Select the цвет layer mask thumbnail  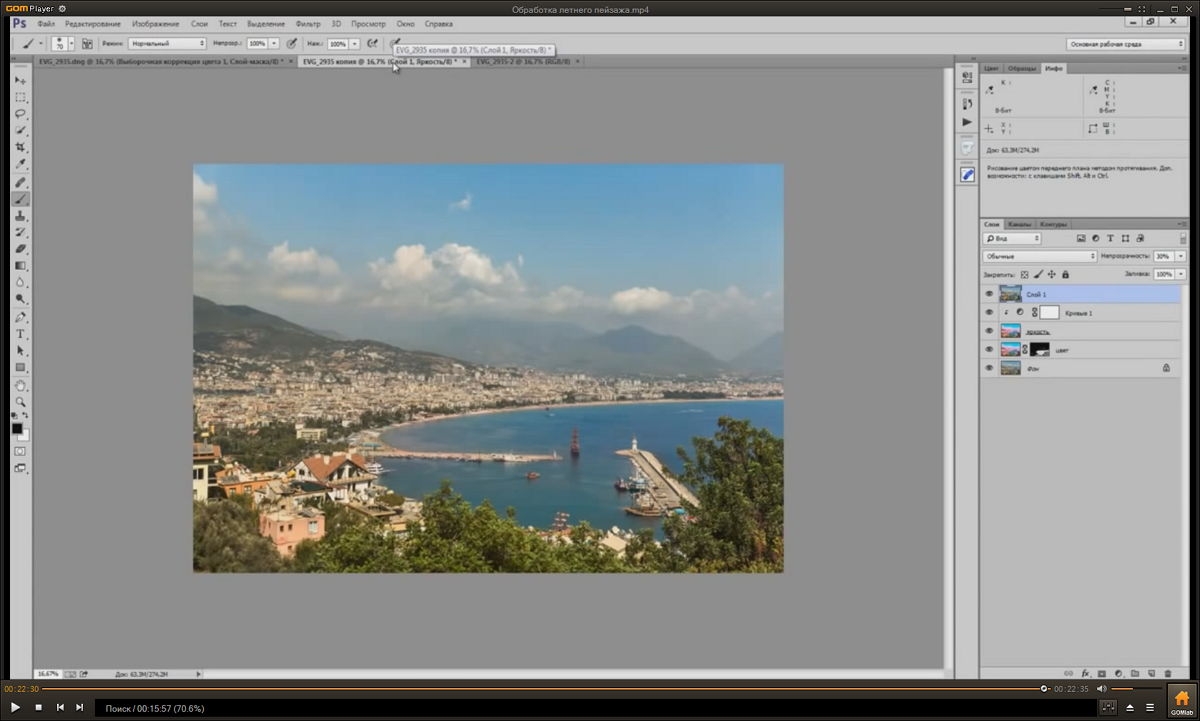[1040, 349]
